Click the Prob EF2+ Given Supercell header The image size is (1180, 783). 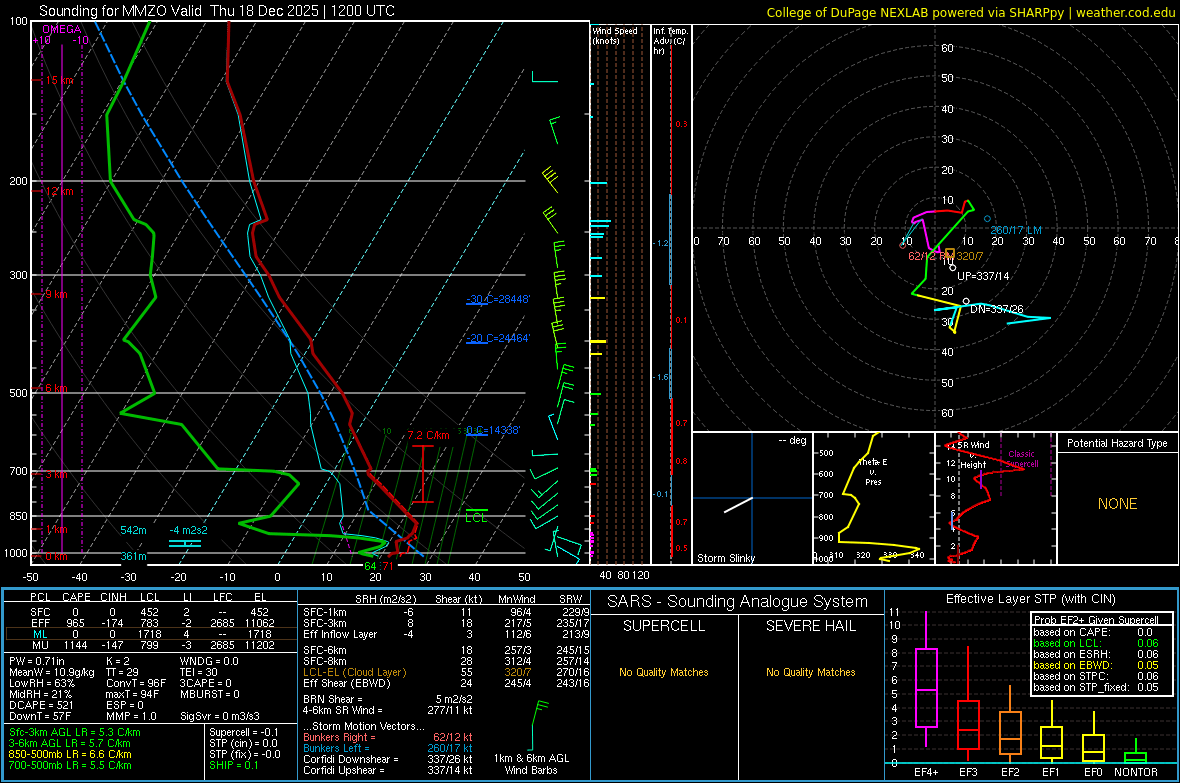tap(1096, 620)
